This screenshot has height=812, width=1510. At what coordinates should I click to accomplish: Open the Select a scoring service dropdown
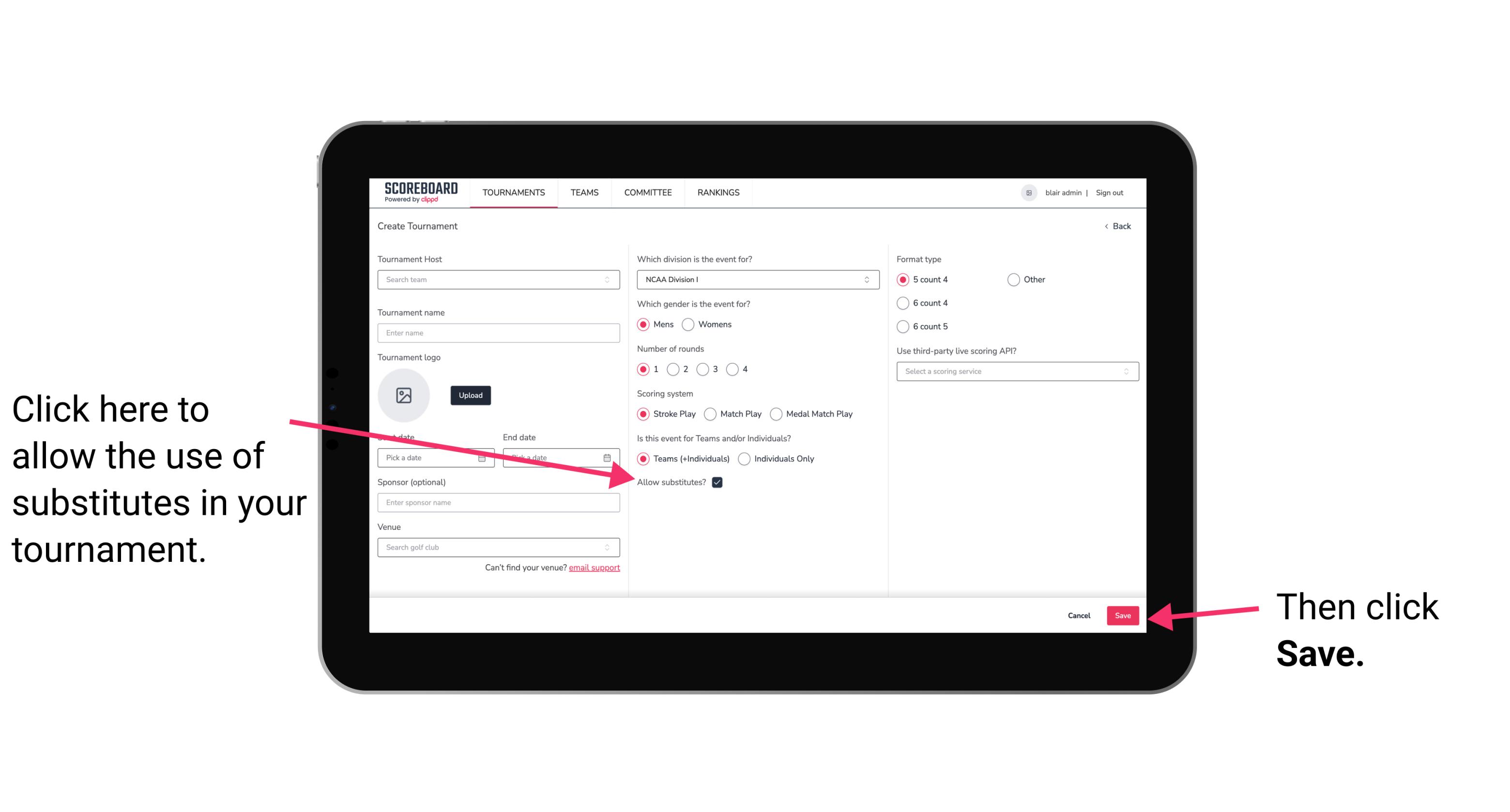click(1014, 371)
